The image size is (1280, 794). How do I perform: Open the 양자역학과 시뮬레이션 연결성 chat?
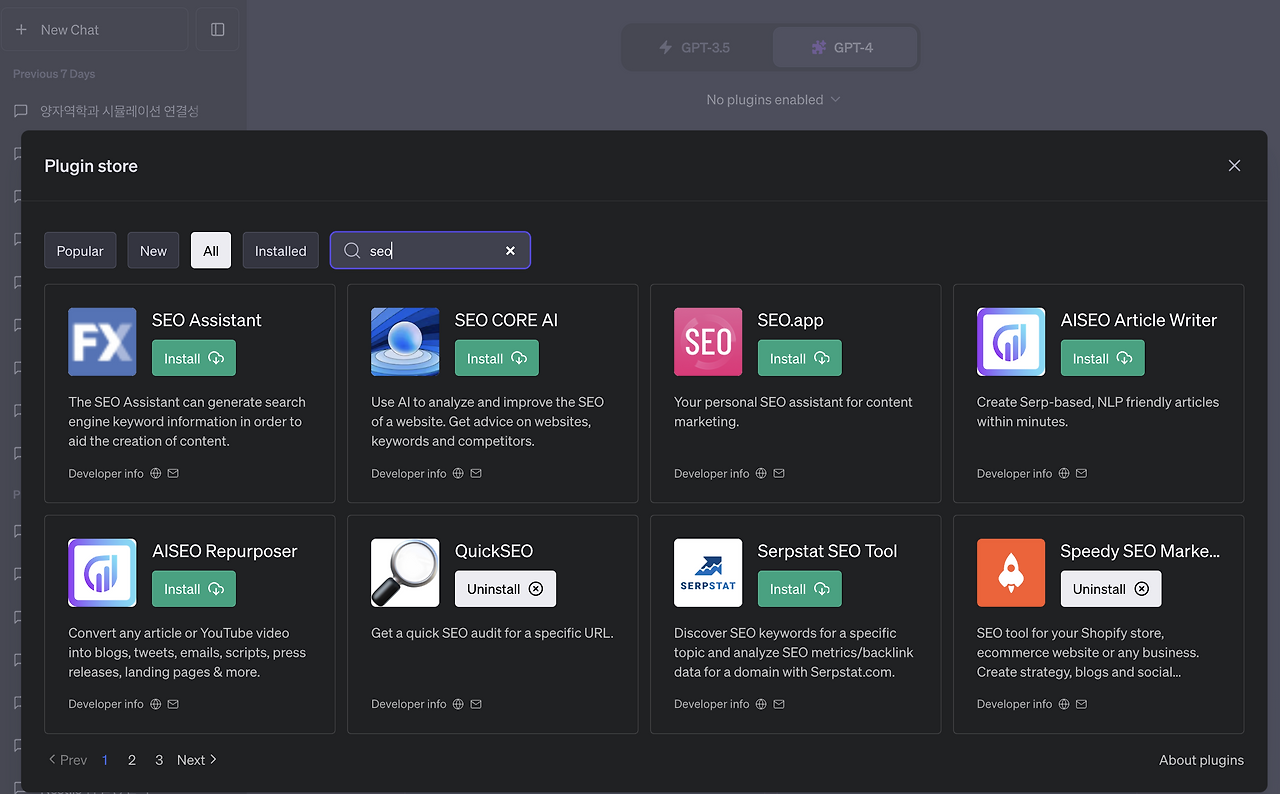tap(119, 111)
